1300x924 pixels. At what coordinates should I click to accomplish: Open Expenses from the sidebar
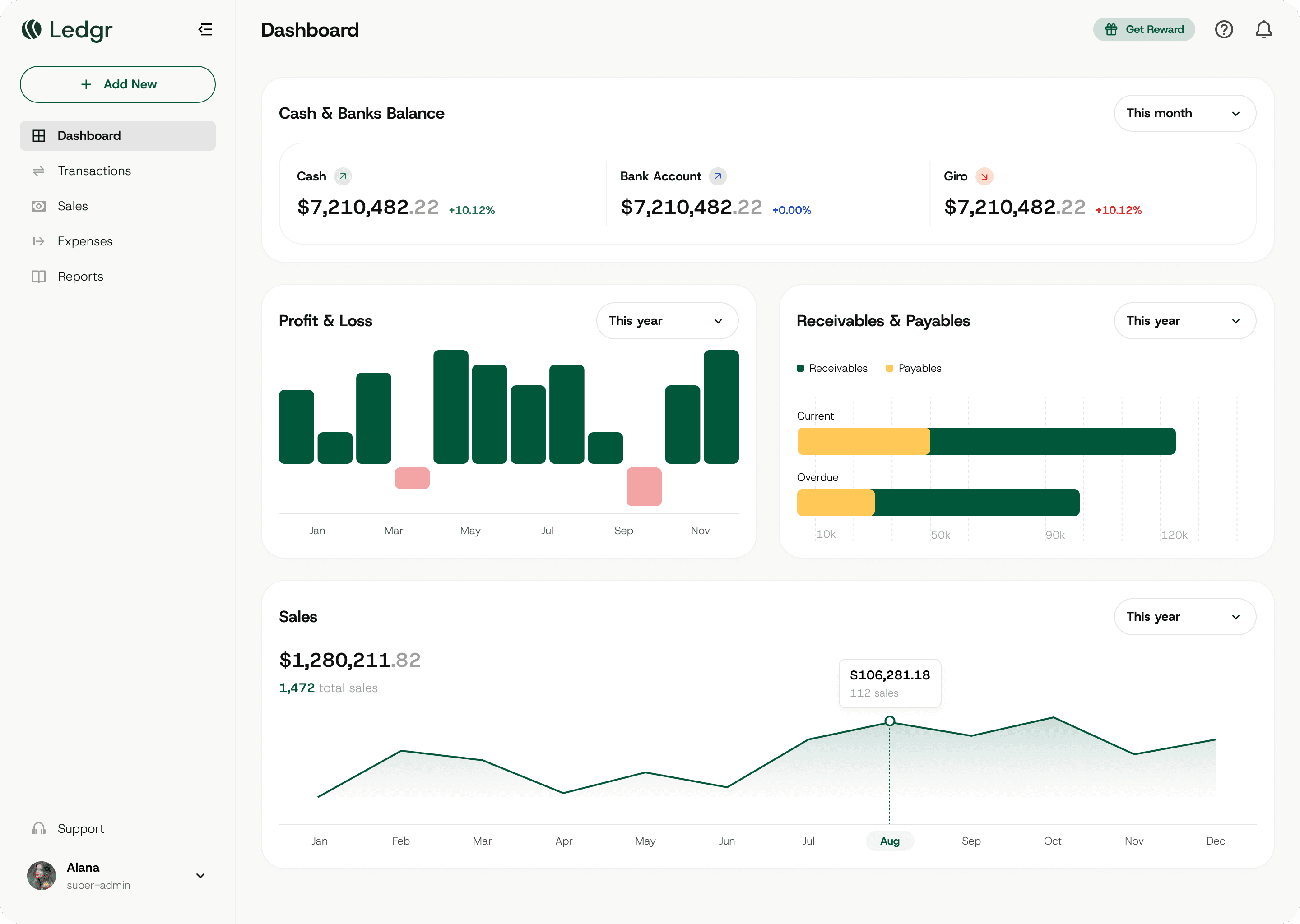(118, 241)
